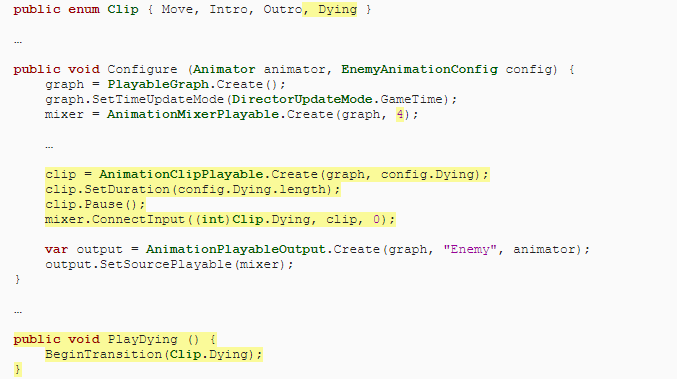Click 'output.SetSourcePlayable(mixer);' line
Image resolution: width=677 pixels, height=379 pixels.
pos(169,264)
